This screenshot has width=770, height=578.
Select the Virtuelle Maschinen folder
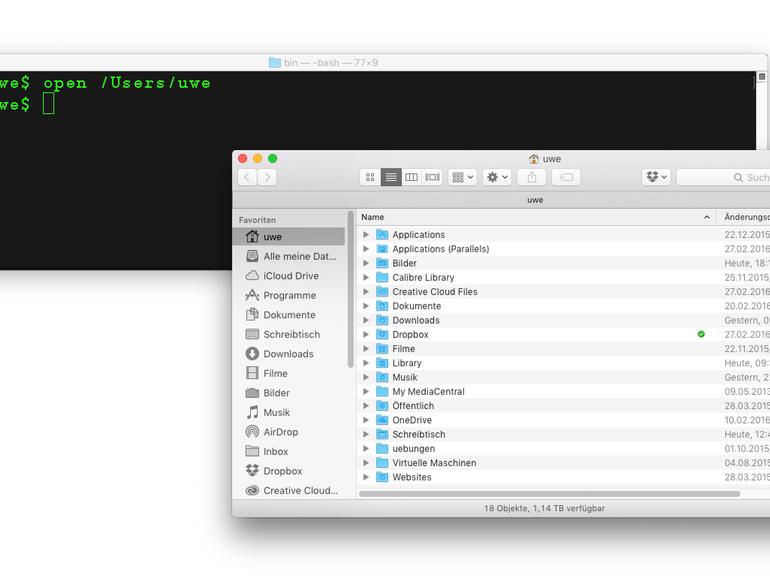(x=563, y=463)
